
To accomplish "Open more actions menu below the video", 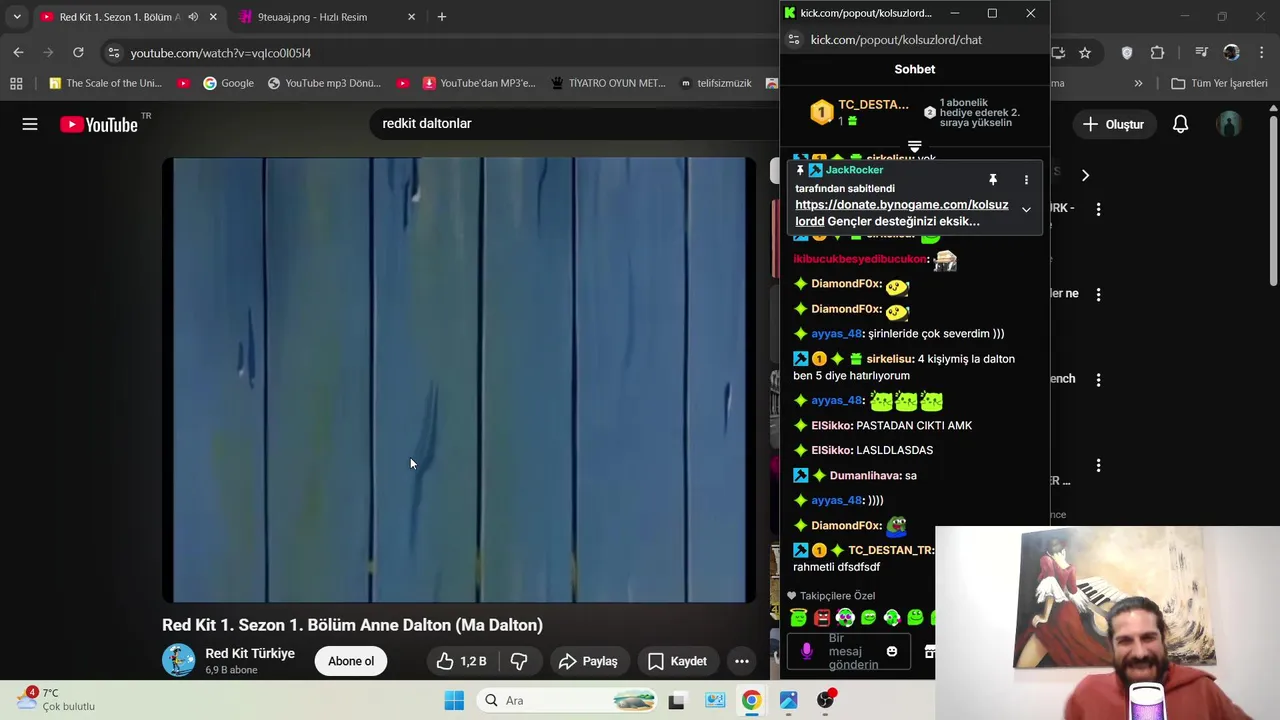I will (x=741, y=661).
